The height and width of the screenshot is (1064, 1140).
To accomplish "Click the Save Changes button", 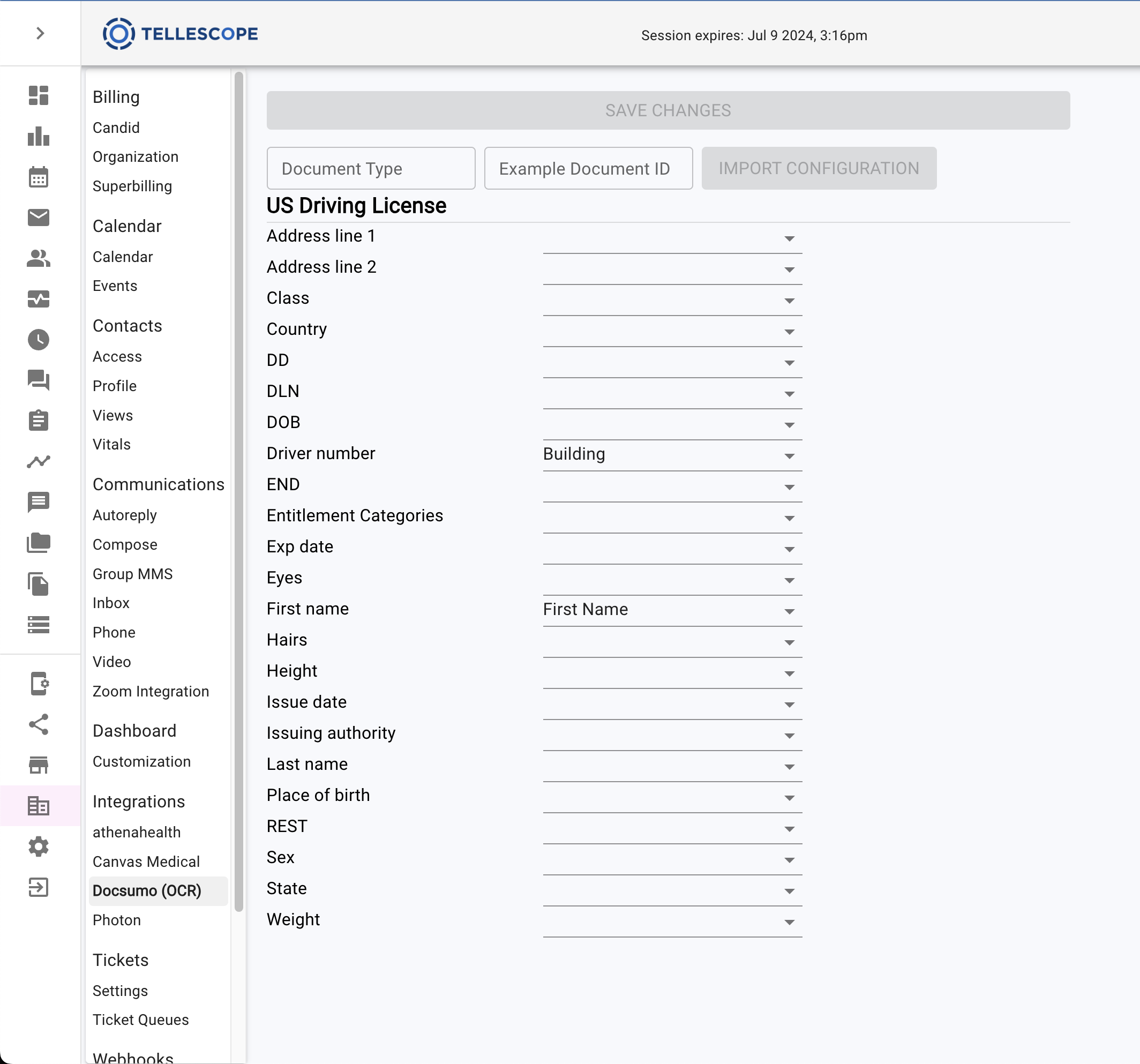I will pyautogui.click(x=668, y=110).
